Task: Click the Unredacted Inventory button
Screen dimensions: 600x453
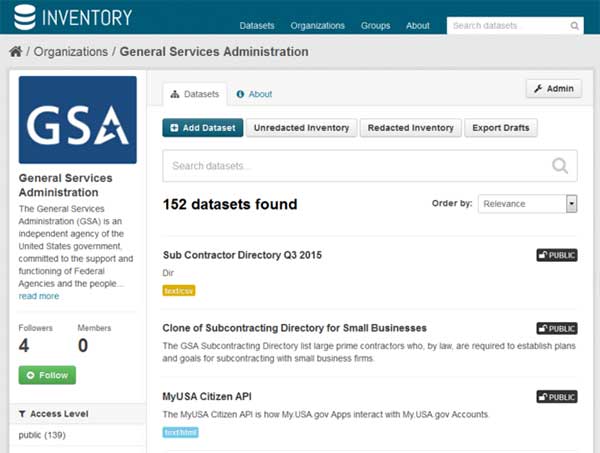Action: pyautogui.click(x=301, y=128)
